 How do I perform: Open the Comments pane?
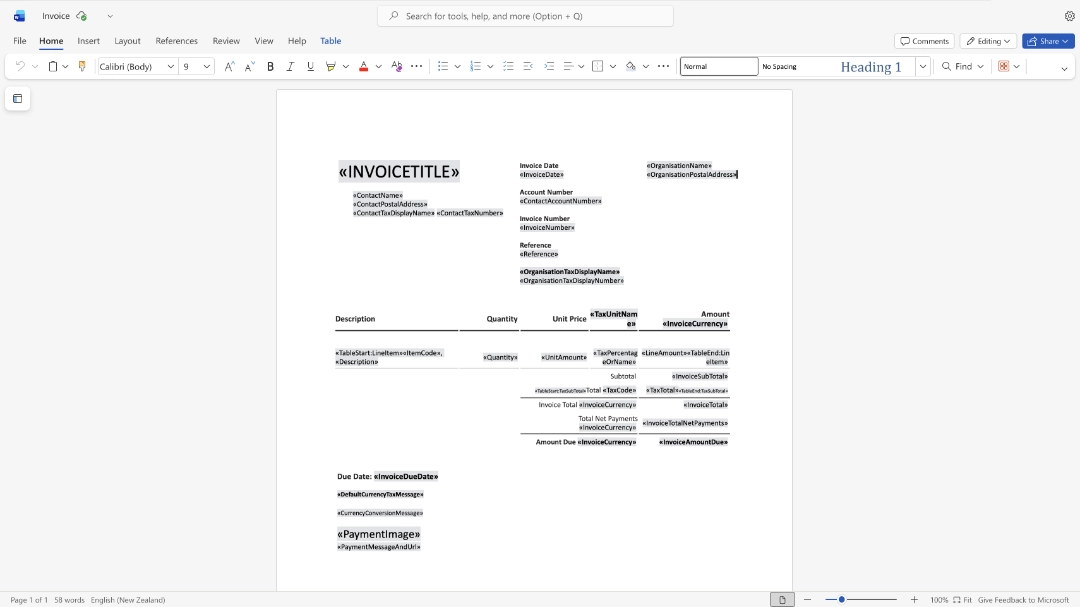point(924,41)
